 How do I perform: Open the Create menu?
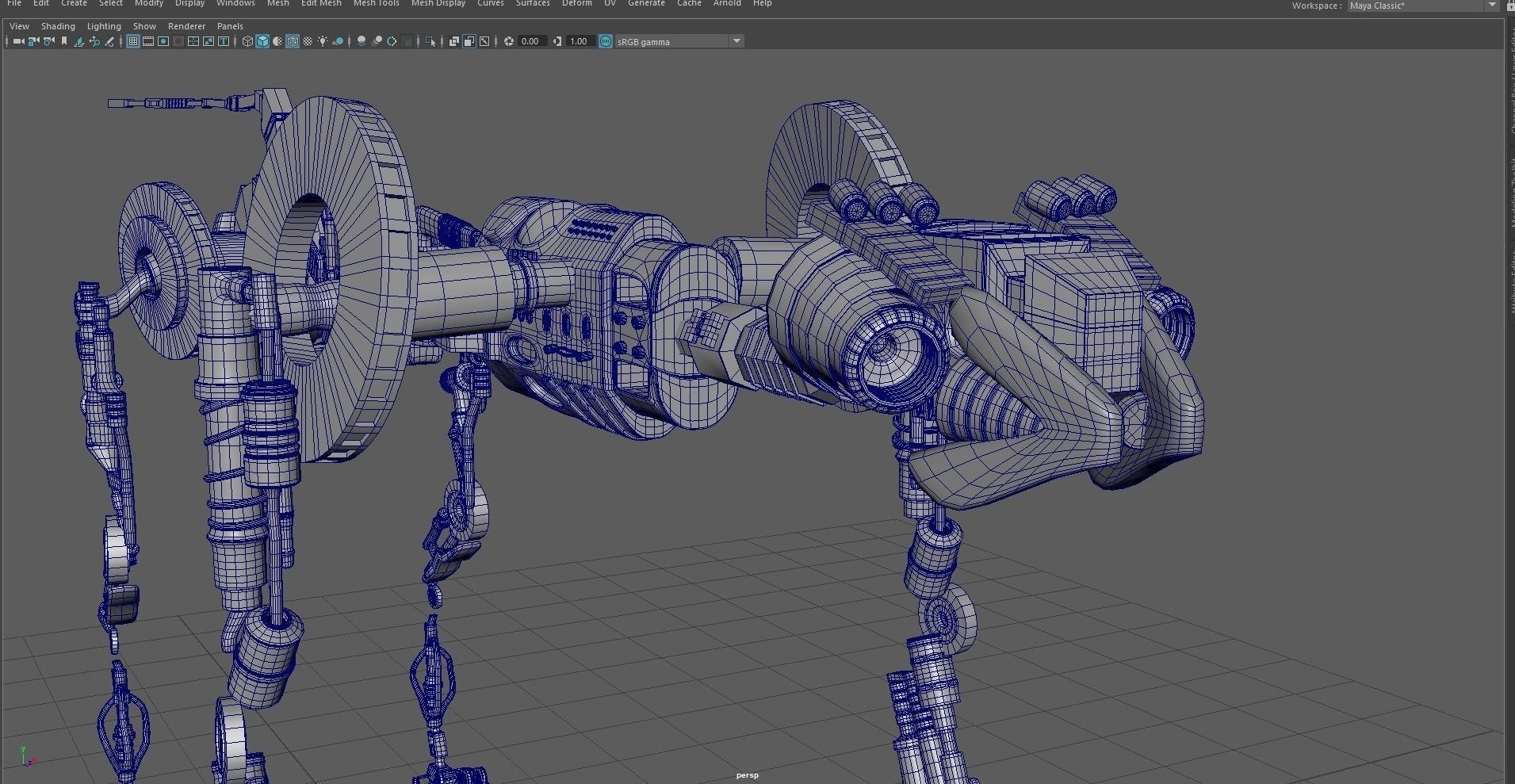click(74, 3)
